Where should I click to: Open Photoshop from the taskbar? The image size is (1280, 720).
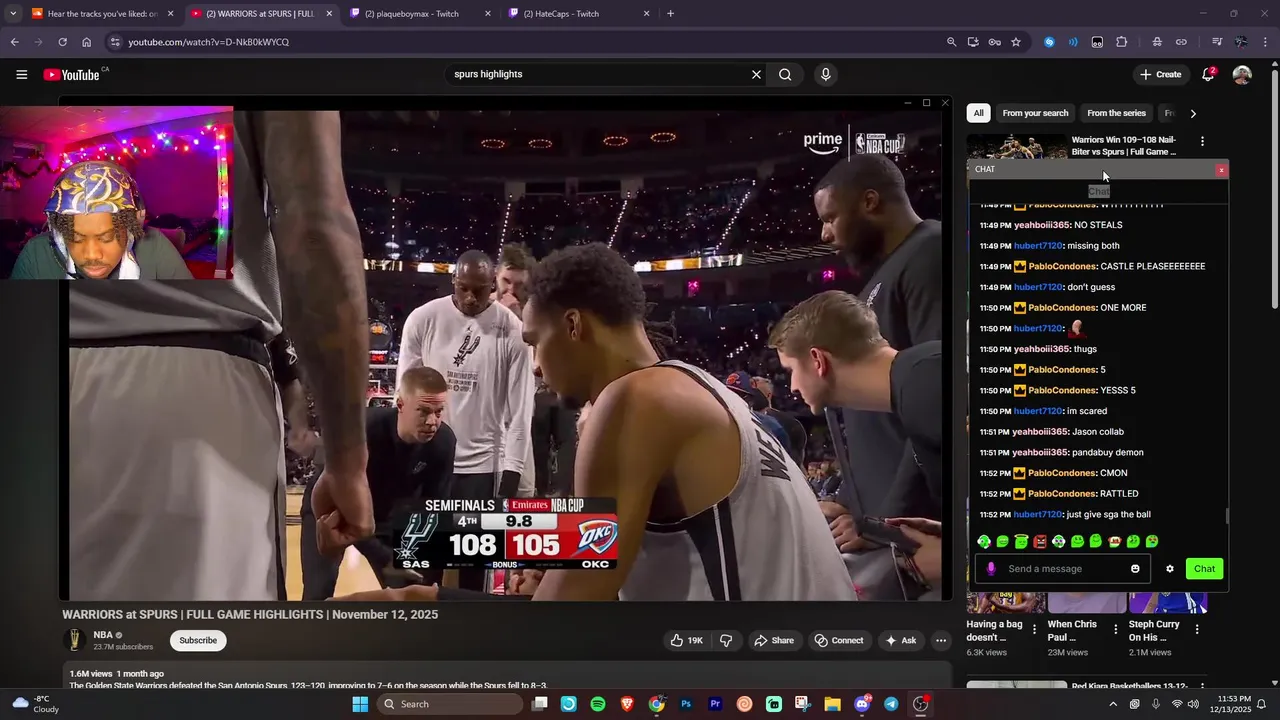point(686,704)
